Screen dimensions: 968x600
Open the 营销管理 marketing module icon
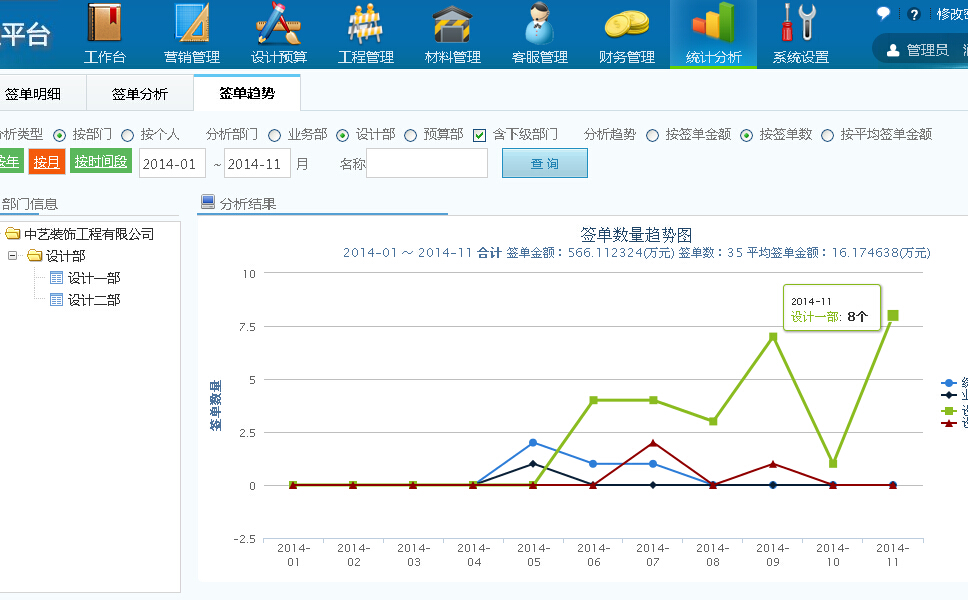192,25
